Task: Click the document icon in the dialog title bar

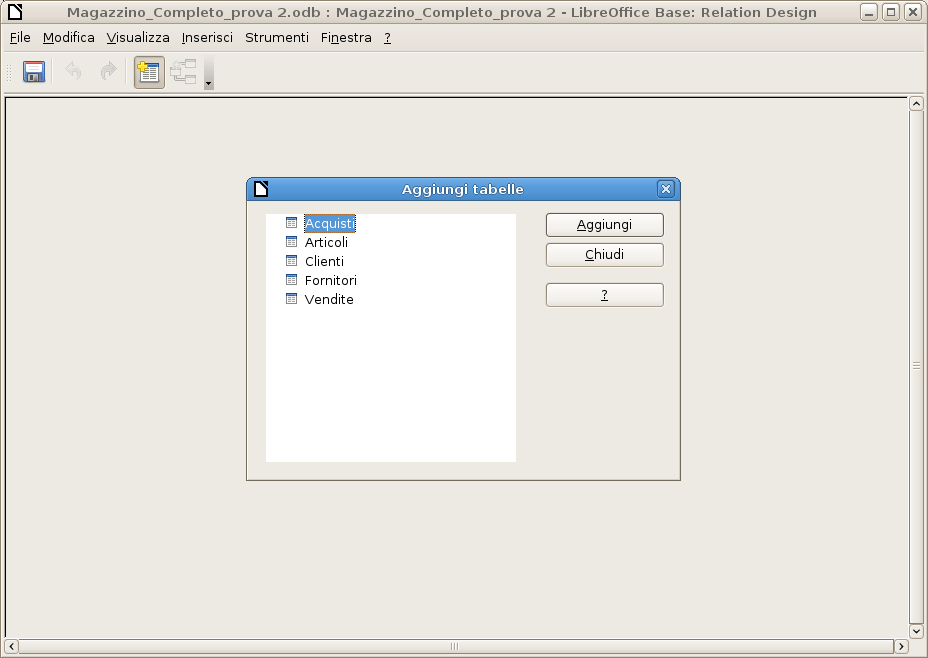Action: coord(260,188)
